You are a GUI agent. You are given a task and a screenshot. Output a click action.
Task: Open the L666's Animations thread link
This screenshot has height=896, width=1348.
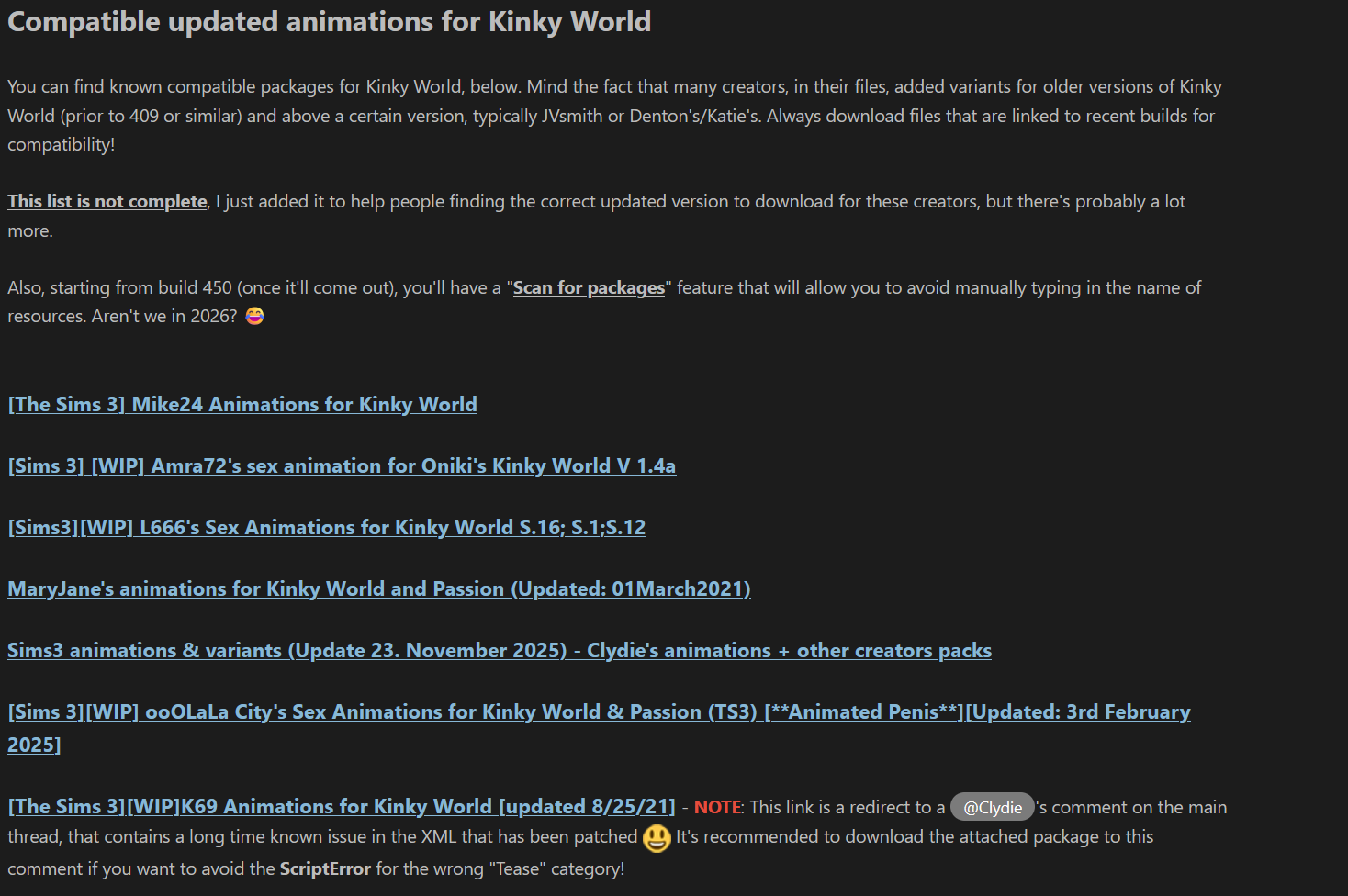point(327,528)
